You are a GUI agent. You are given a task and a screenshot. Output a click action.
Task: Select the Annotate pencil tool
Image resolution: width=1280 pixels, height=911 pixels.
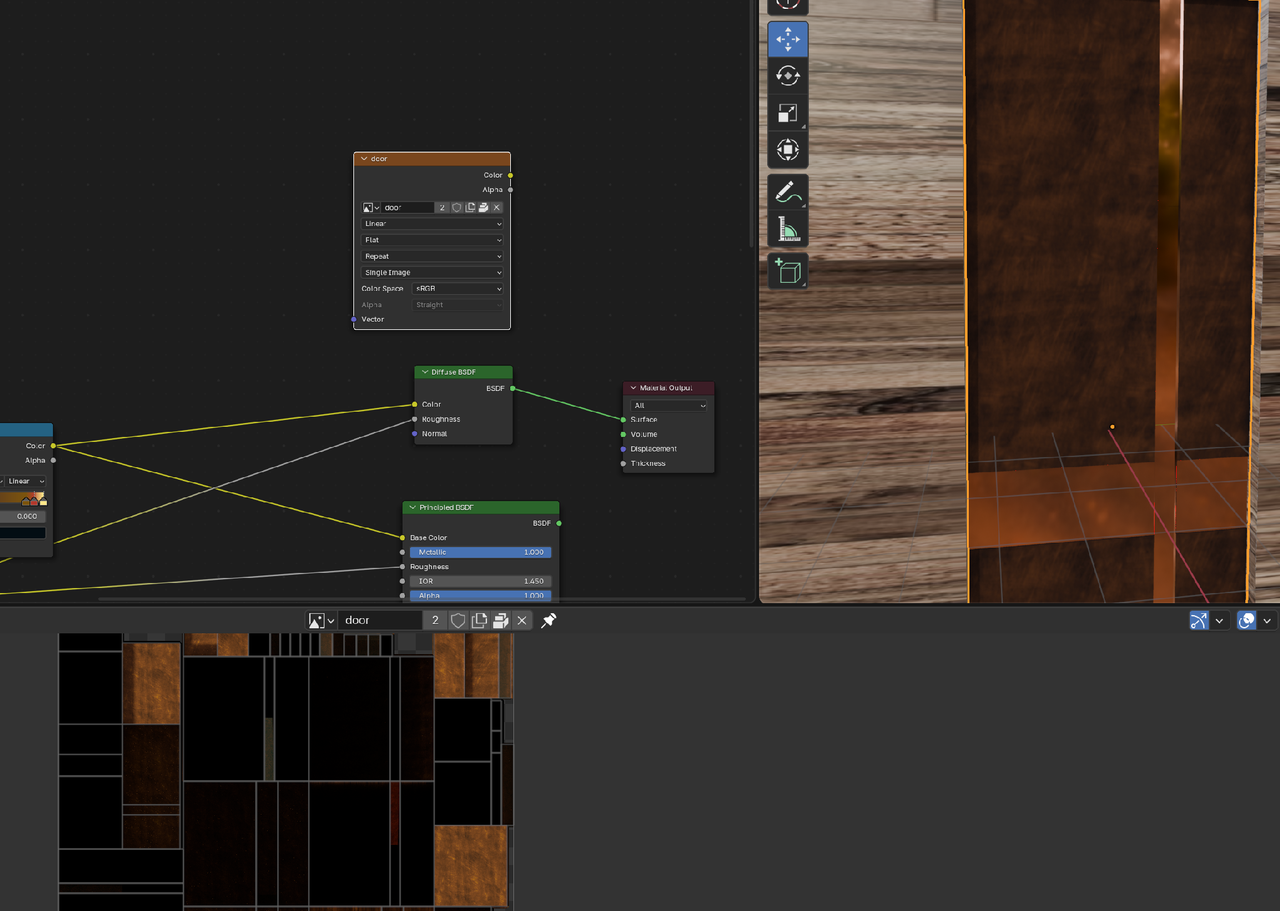tap(787, 192)
